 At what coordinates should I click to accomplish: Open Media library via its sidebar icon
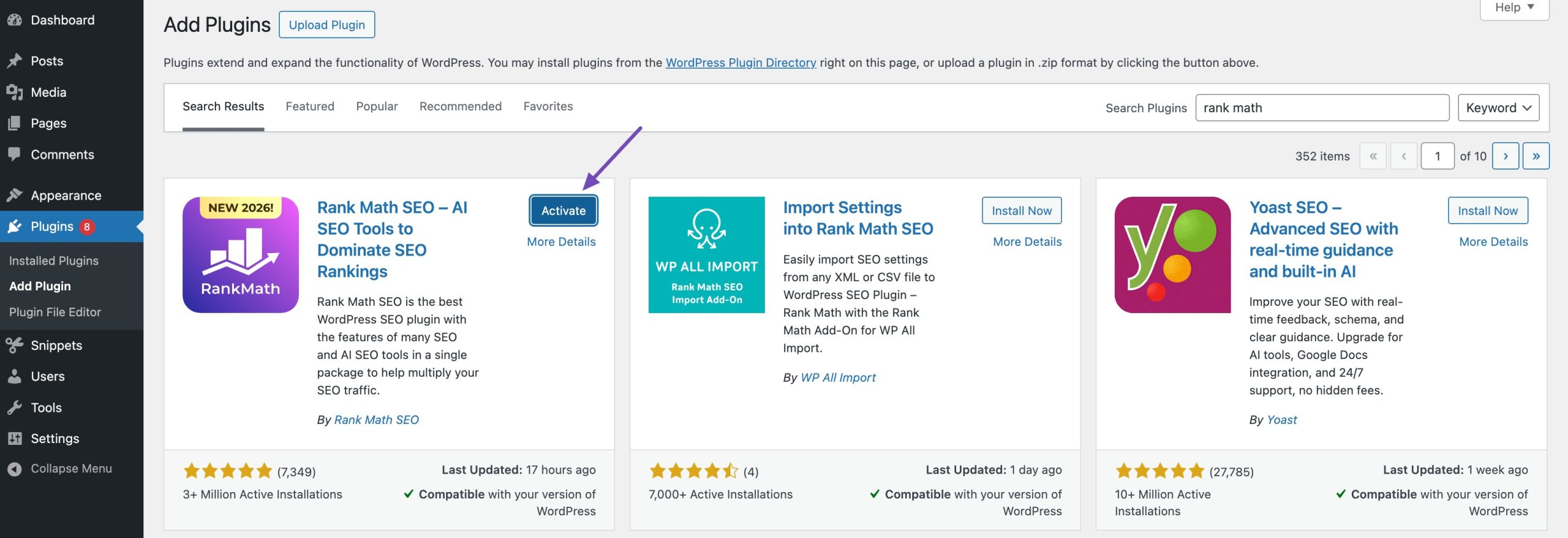[15, 93]
